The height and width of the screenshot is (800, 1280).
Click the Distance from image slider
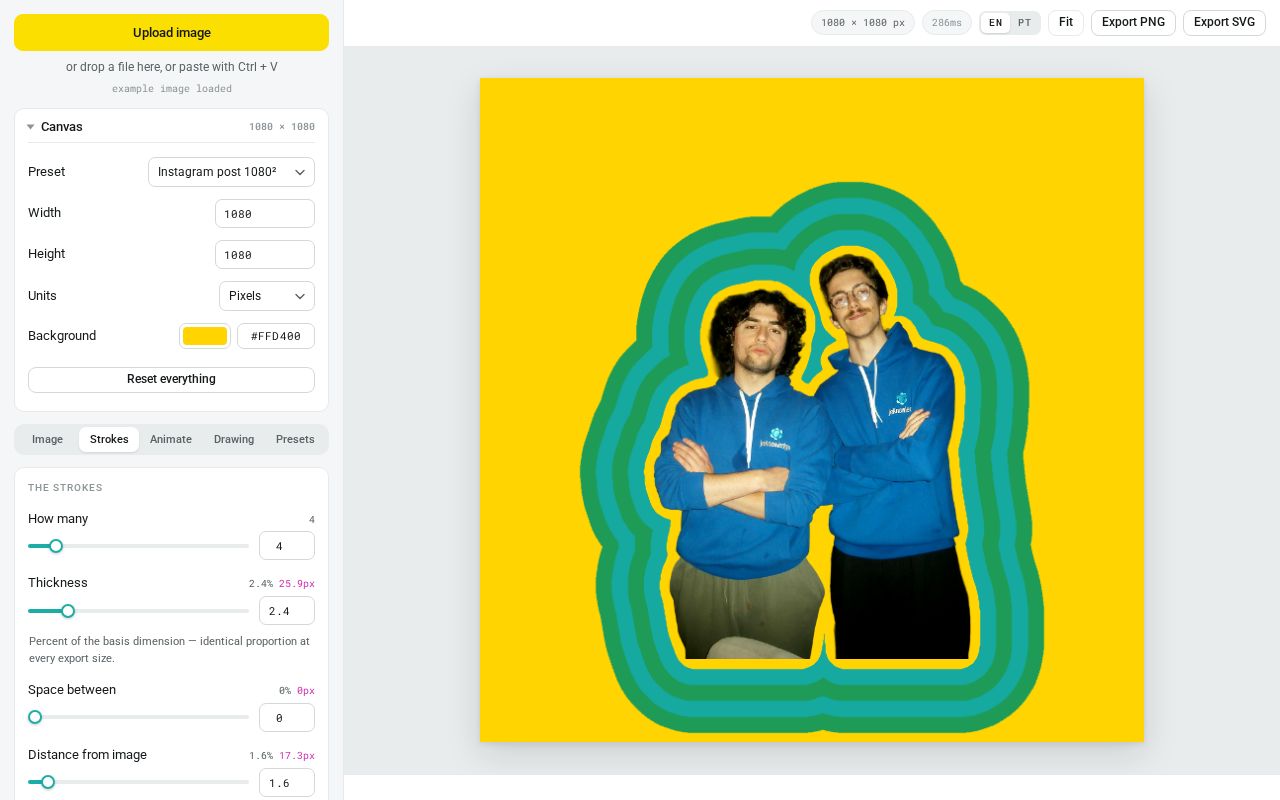138,782
